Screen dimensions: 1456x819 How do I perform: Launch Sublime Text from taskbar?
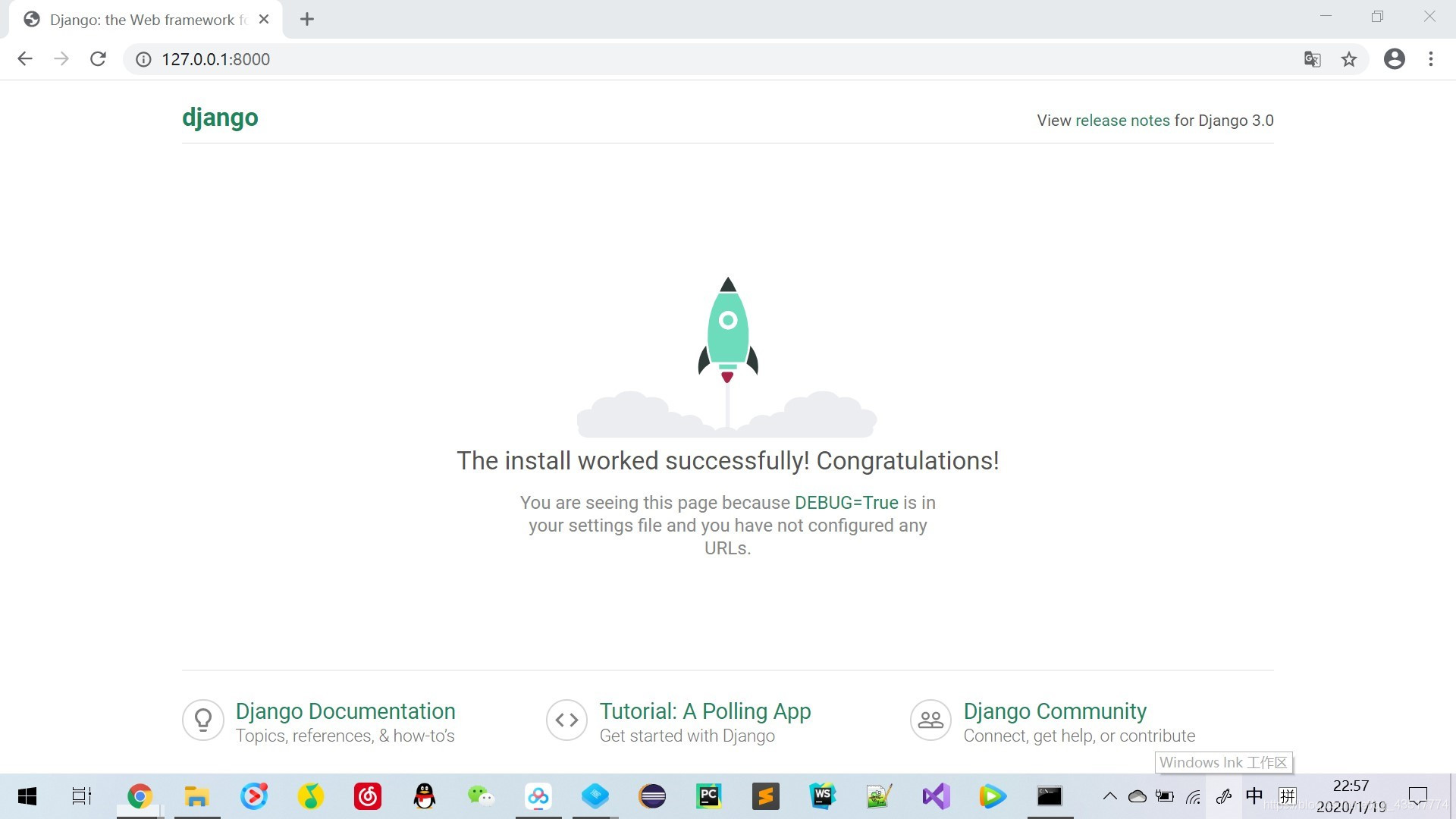pos(765,795)
